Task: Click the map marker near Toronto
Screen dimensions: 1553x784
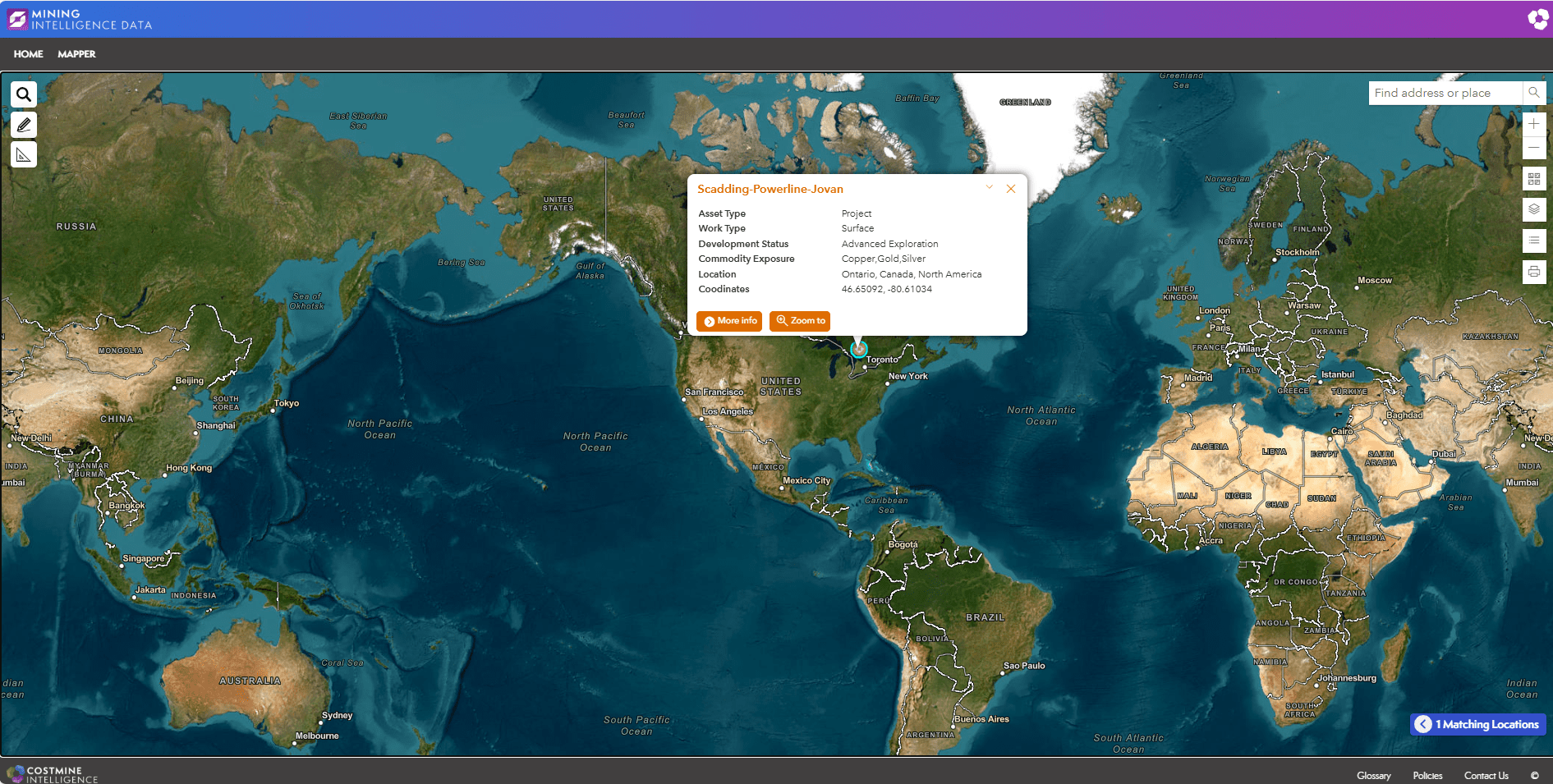Action: click(x=859, y=349)
